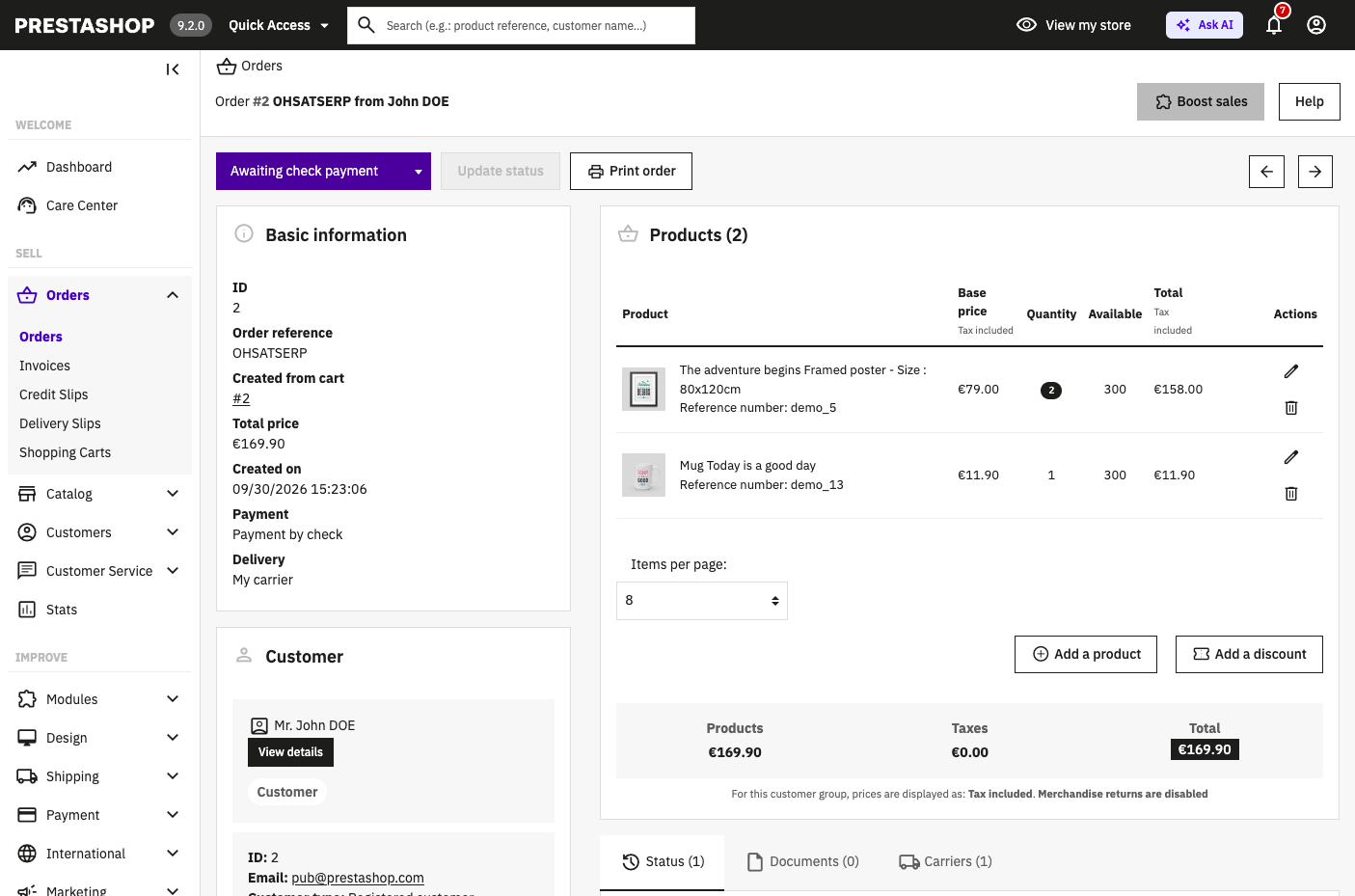Click the View my store eye icon
Image resolution: width=1355 pixels, height=896 pixels.
1027,25
